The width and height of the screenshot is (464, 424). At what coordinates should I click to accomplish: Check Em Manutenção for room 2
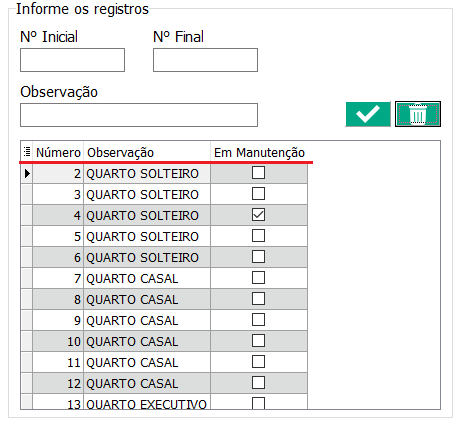pyautogui.click(x=258, y=173)
